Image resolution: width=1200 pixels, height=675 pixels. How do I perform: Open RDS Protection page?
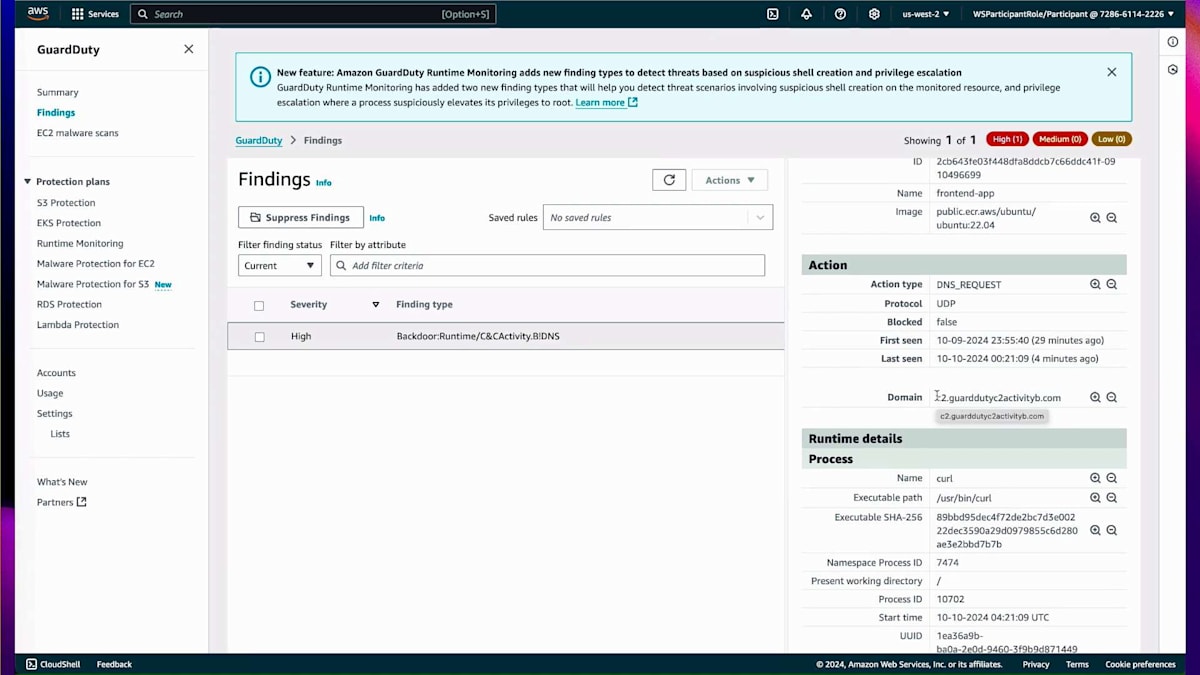(x=69, y=305)
